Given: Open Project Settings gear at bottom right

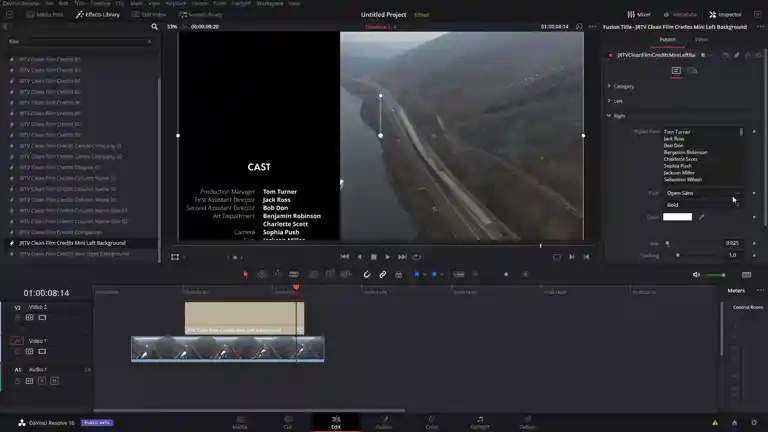Looking at the screenshot, I should click(x=754, y=423).
